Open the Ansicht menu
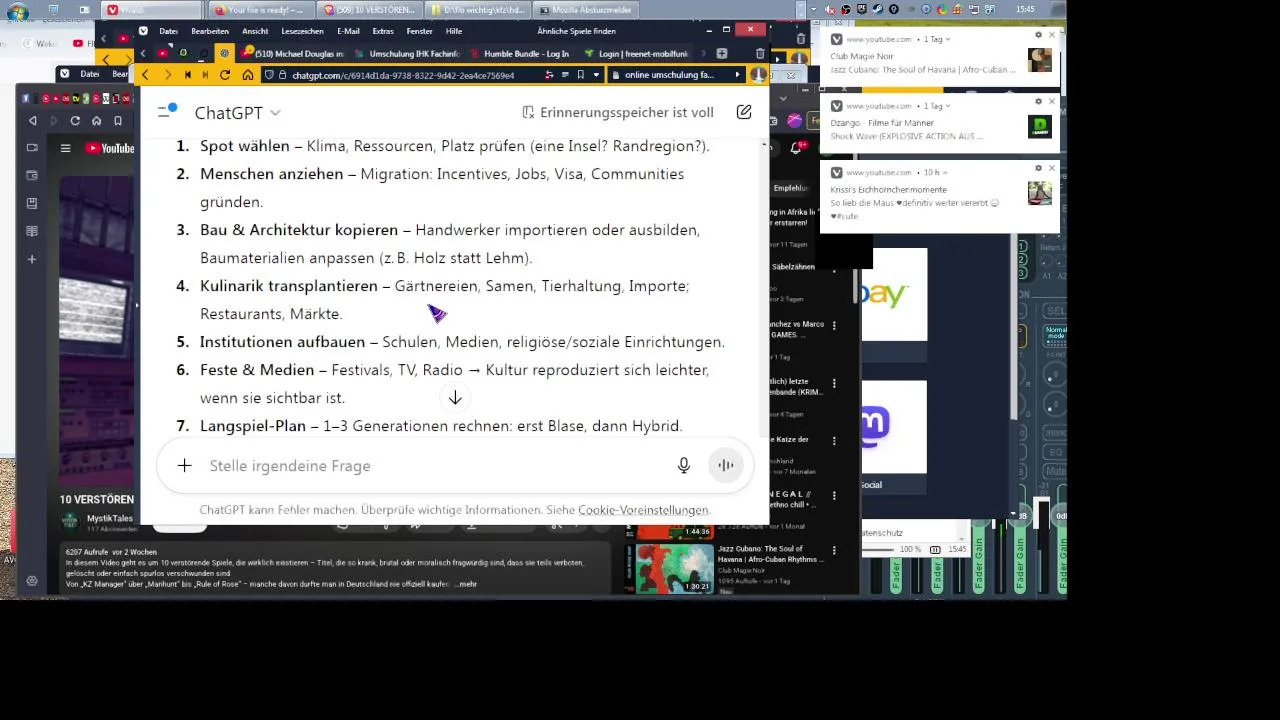The width and height of the screenshot is (1280, 720). coord(255,32)
